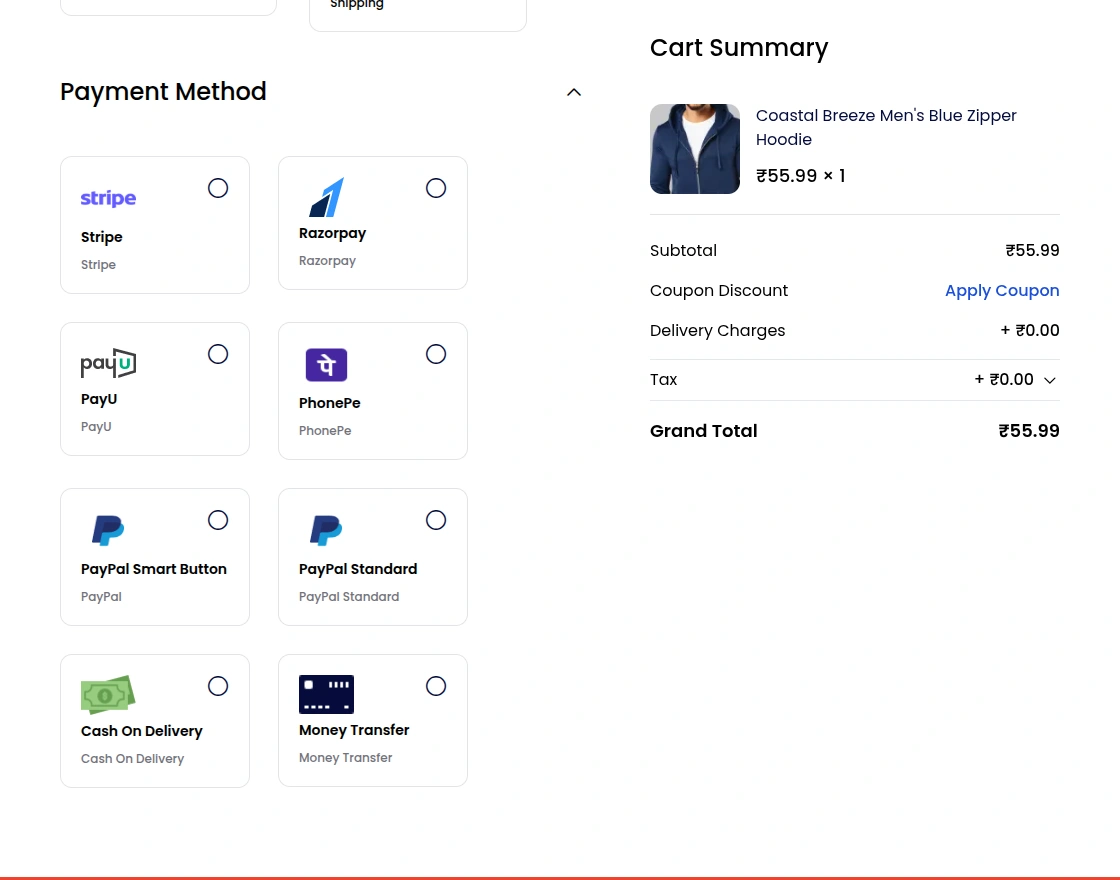Collapse the Payment Method section chevron
This screenshot has width=1120, height=880.
[574, 92]
